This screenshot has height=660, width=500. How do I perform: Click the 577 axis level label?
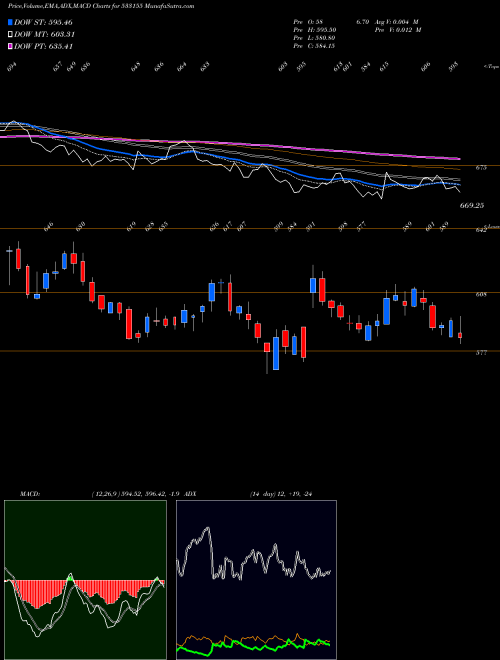pos(481,353)
